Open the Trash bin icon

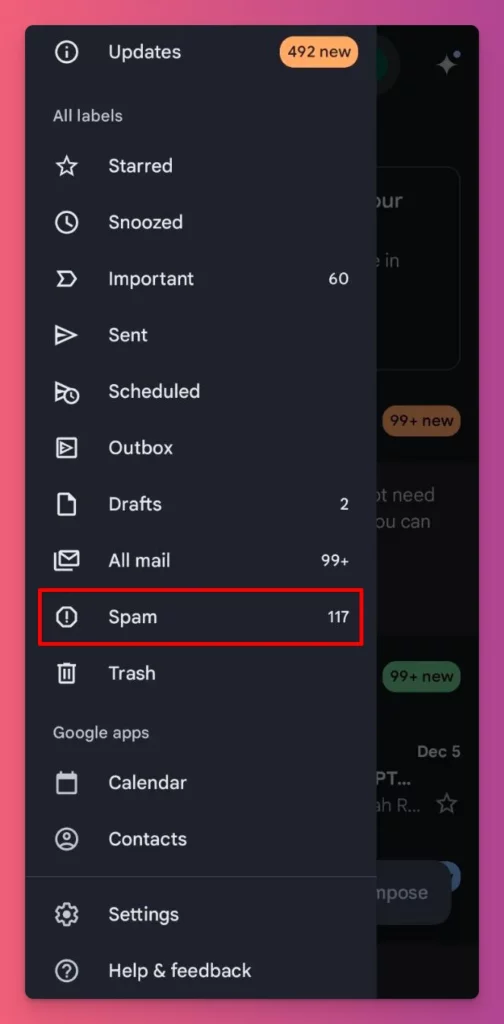coord(66,673)
